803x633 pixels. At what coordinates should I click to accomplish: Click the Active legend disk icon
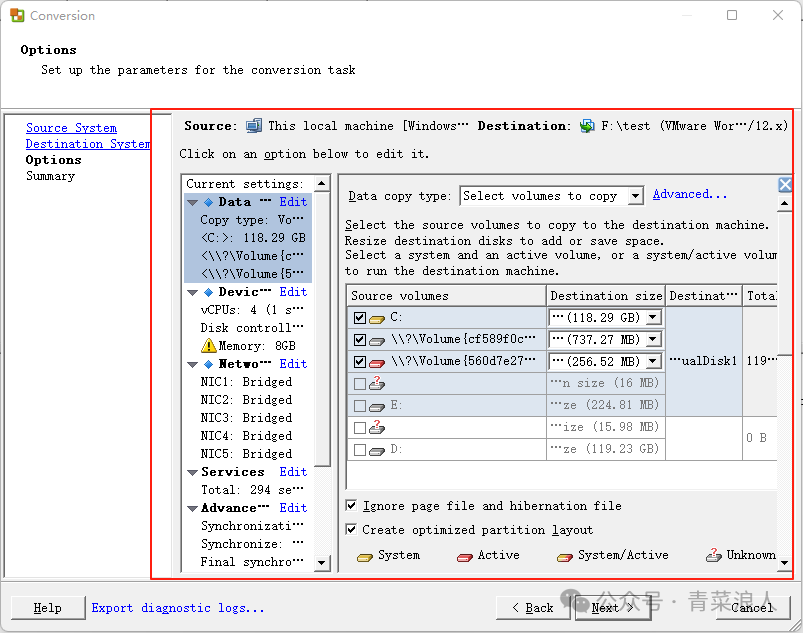[x=464, y=557]
